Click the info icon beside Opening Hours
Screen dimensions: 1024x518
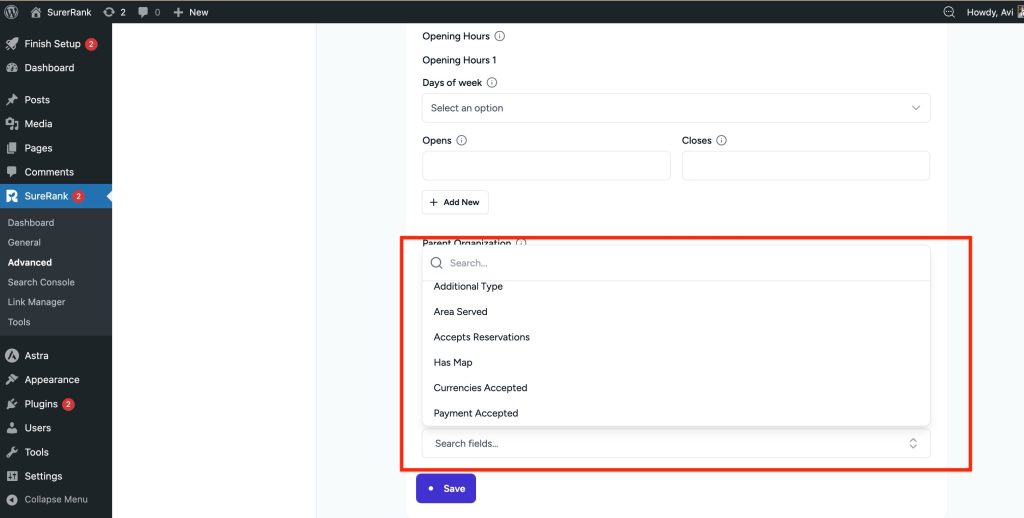(x=500, y=36)
